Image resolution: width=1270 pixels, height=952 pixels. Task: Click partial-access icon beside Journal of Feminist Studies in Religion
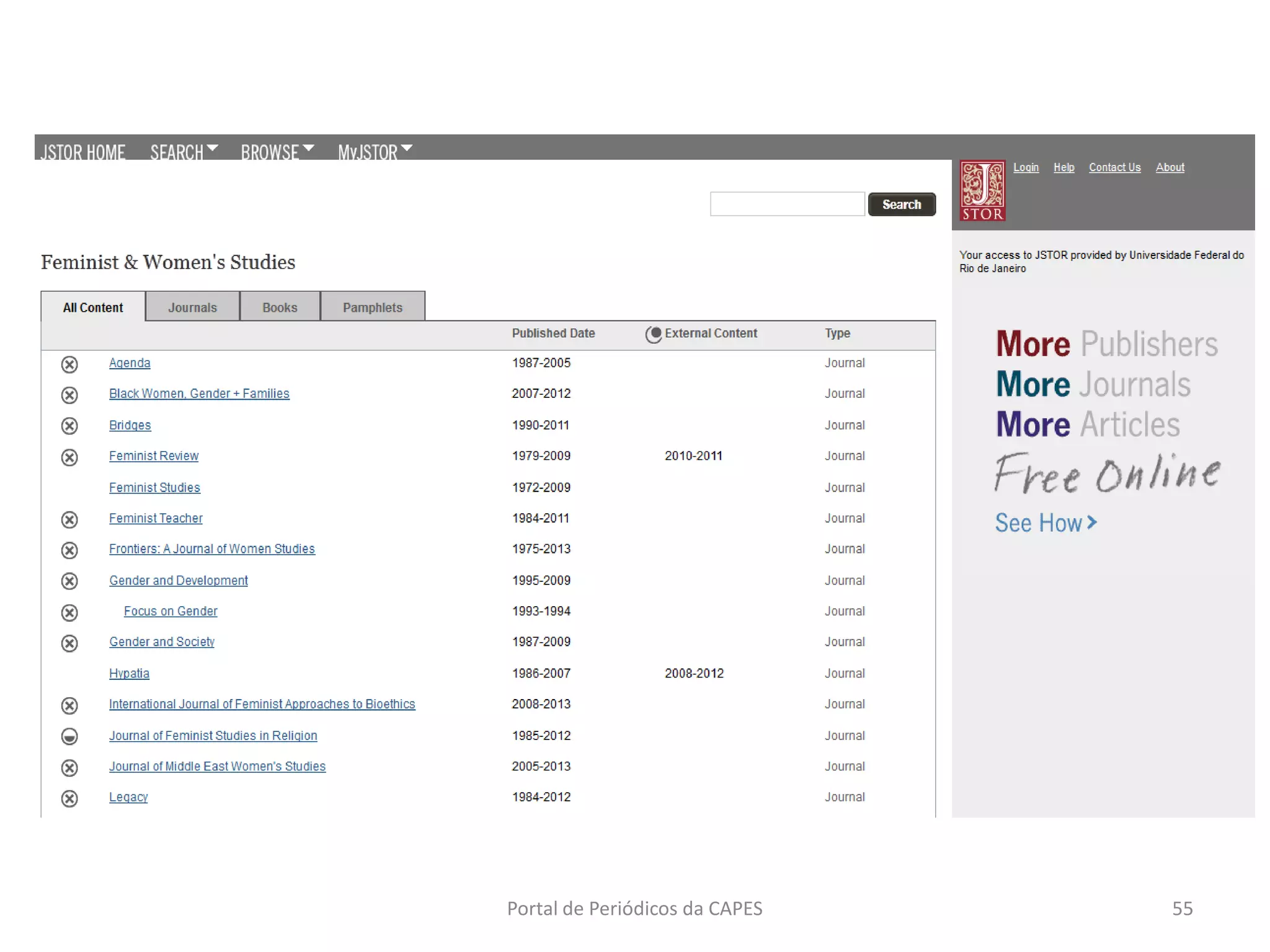pos(69,736)
